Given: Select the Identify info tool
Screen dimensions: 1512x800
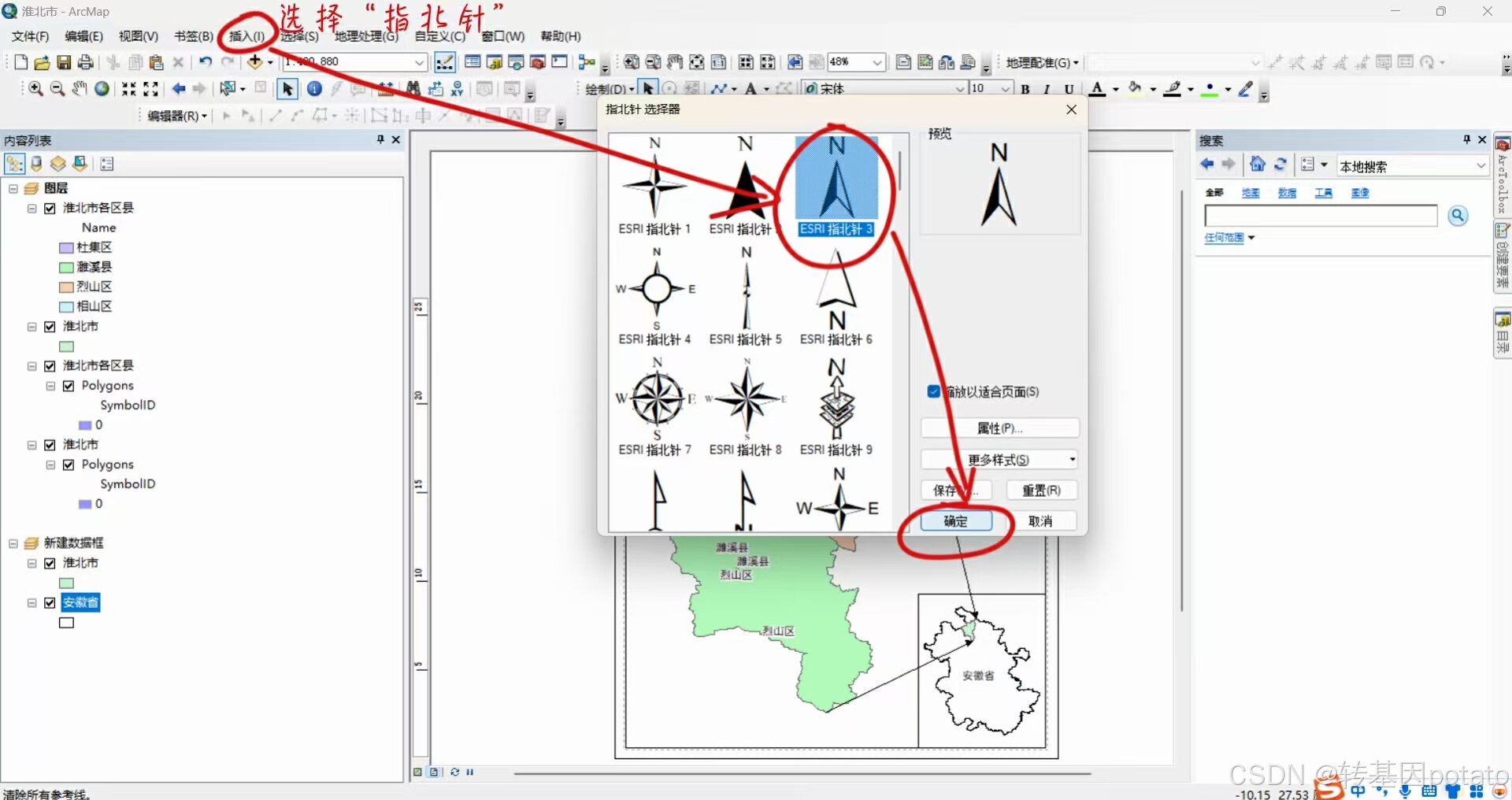Looking at the screenshot, I should click(314, 89).
